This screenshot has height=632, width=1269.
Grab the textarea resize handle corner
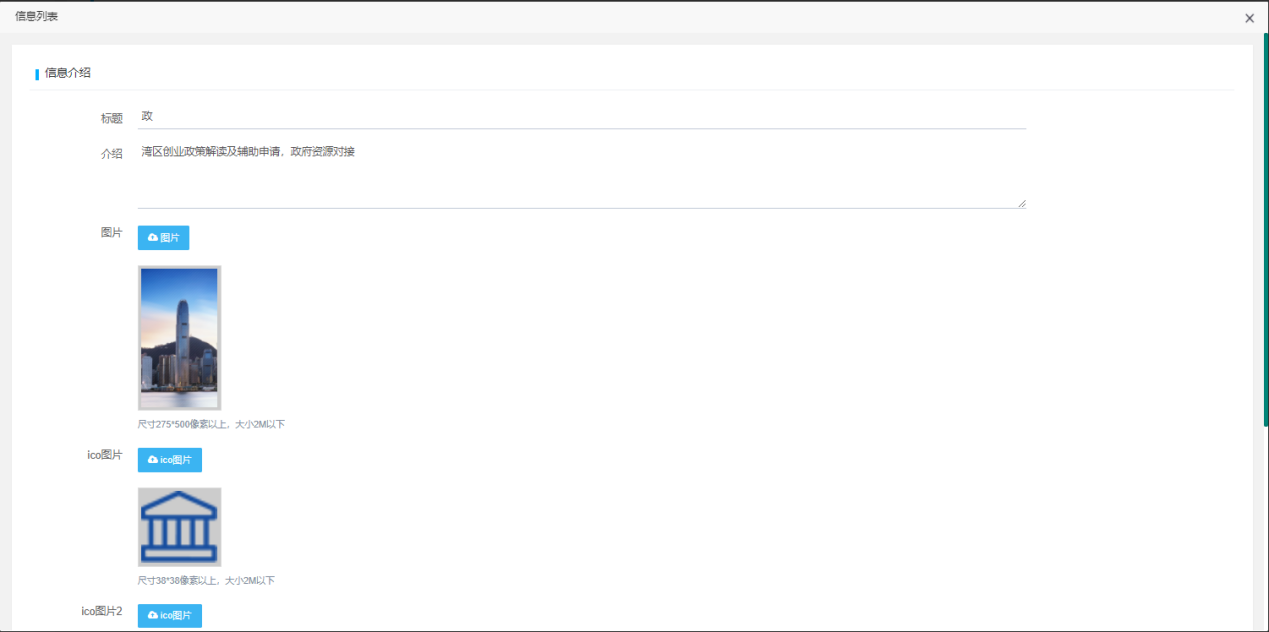click(x=1021, y=204)
